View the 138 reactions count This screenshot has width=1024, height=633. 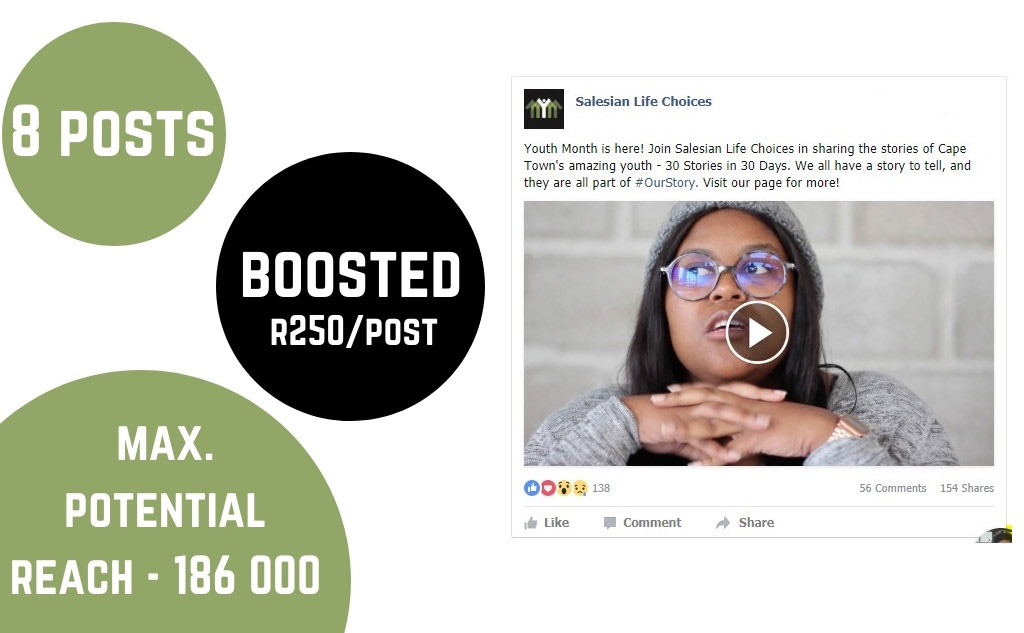(x=601, y=488)
